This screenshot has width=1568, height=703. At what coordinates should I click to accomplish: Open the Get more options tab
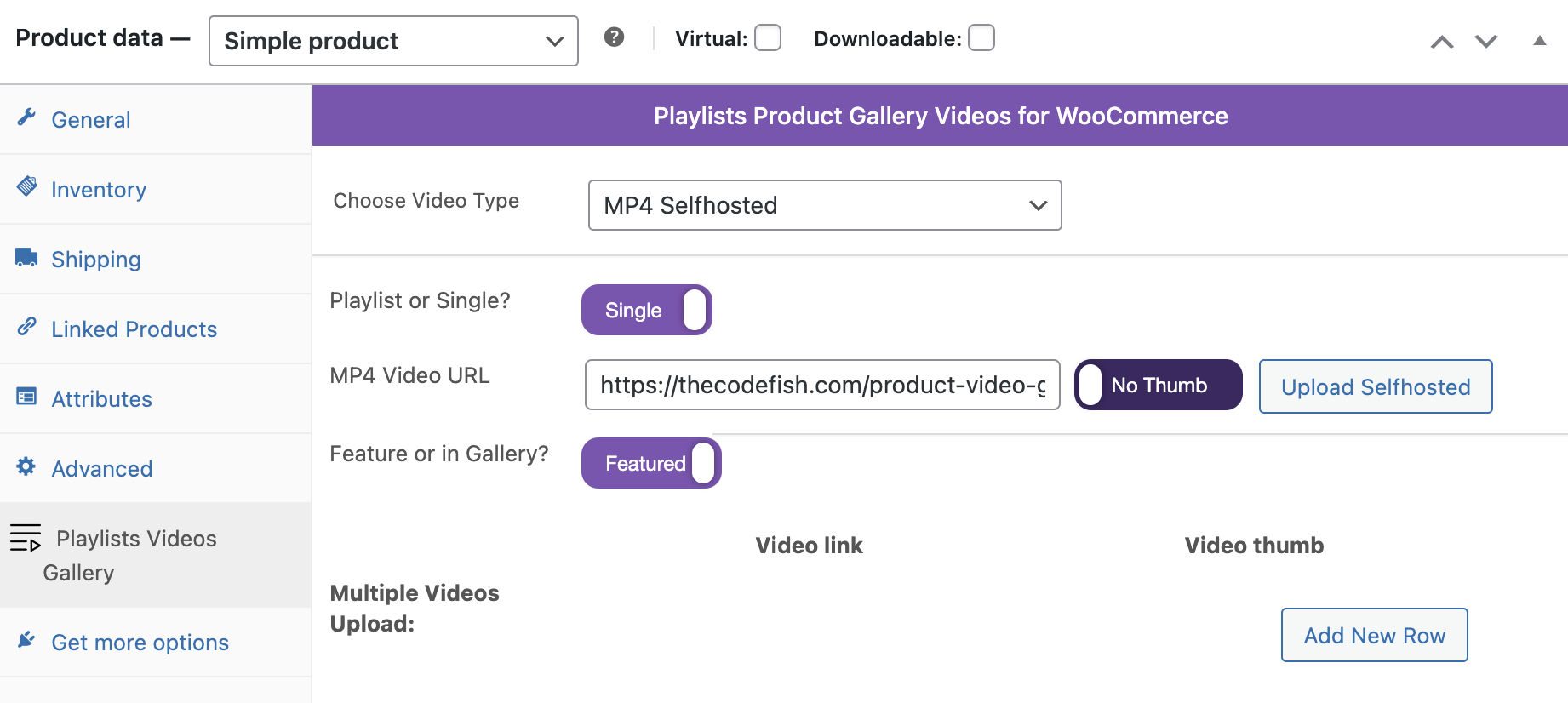pyautogui.click(x=156, y=643)
